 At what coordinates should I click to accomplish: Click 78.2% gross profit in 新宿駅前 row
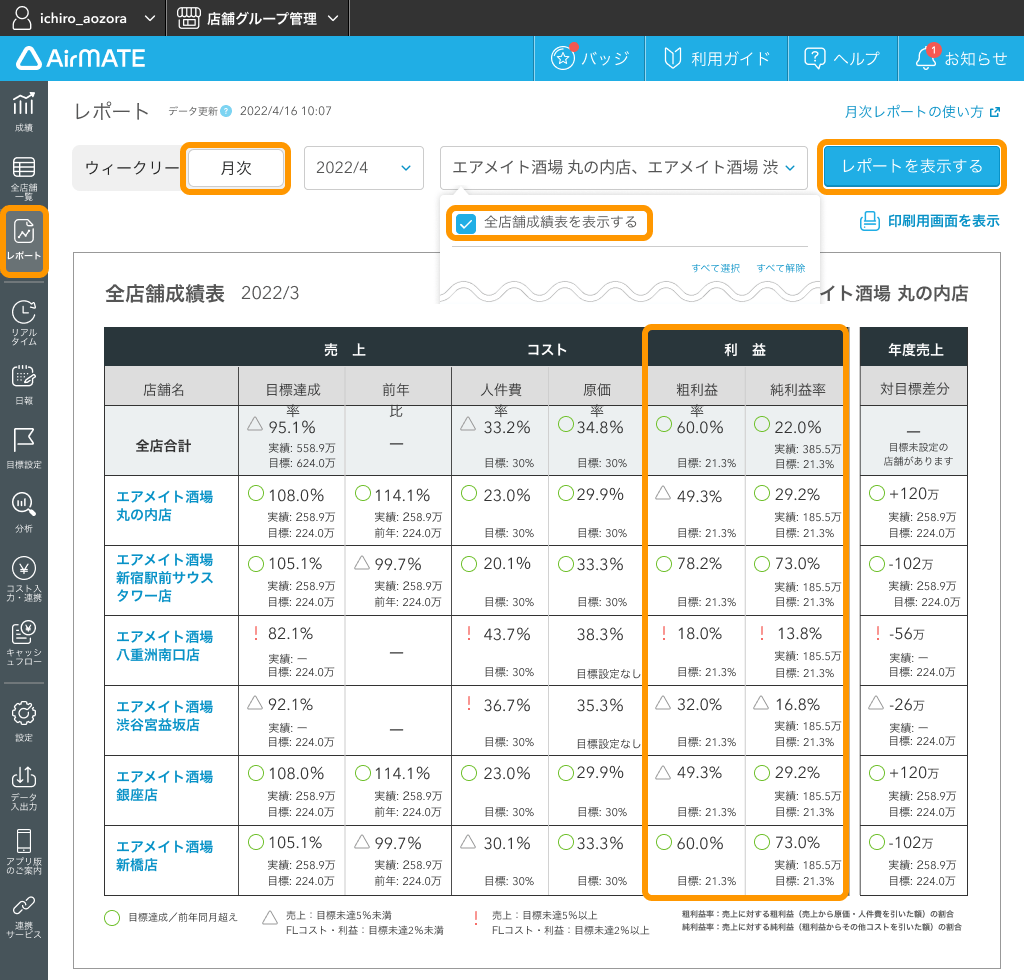(699, 563)
